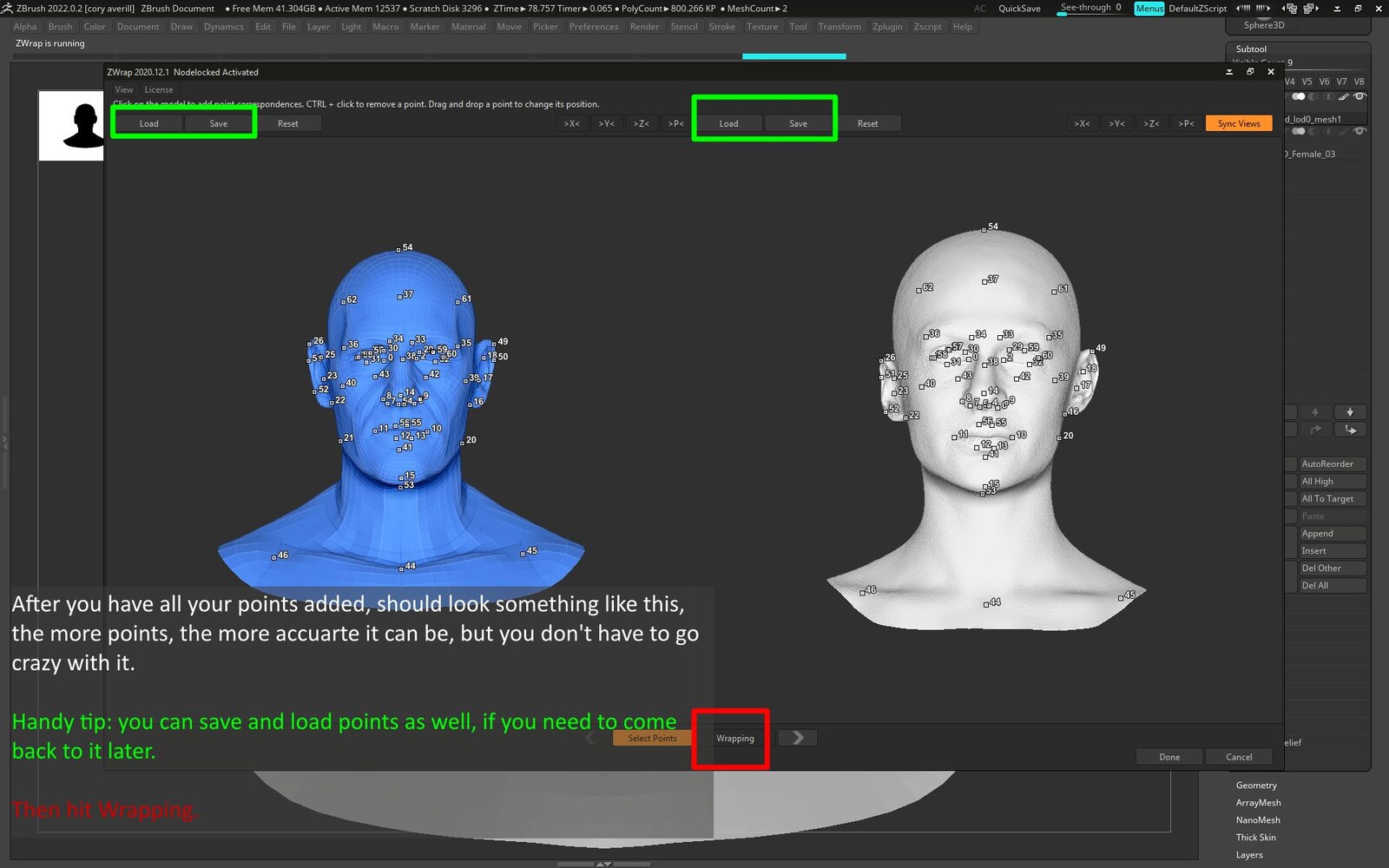Screen dimensions: 1389x868
Task: Click the right-side >Y< view button
Action: tap(1116, 123)
